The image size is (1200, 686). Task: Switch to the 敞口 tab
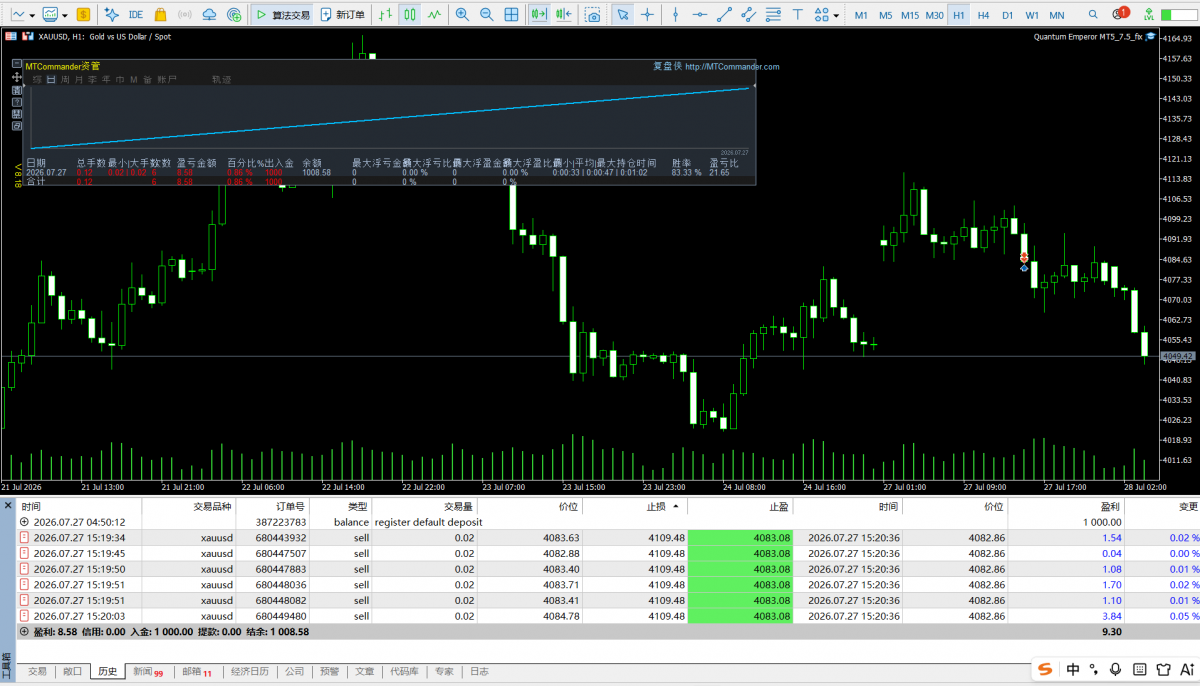72,672
